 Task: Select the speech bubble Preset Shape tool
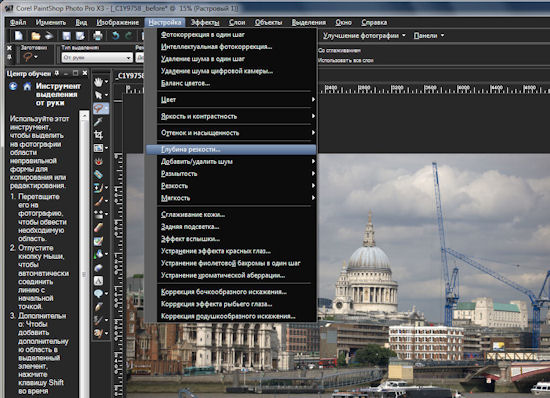tap(98, 294)
